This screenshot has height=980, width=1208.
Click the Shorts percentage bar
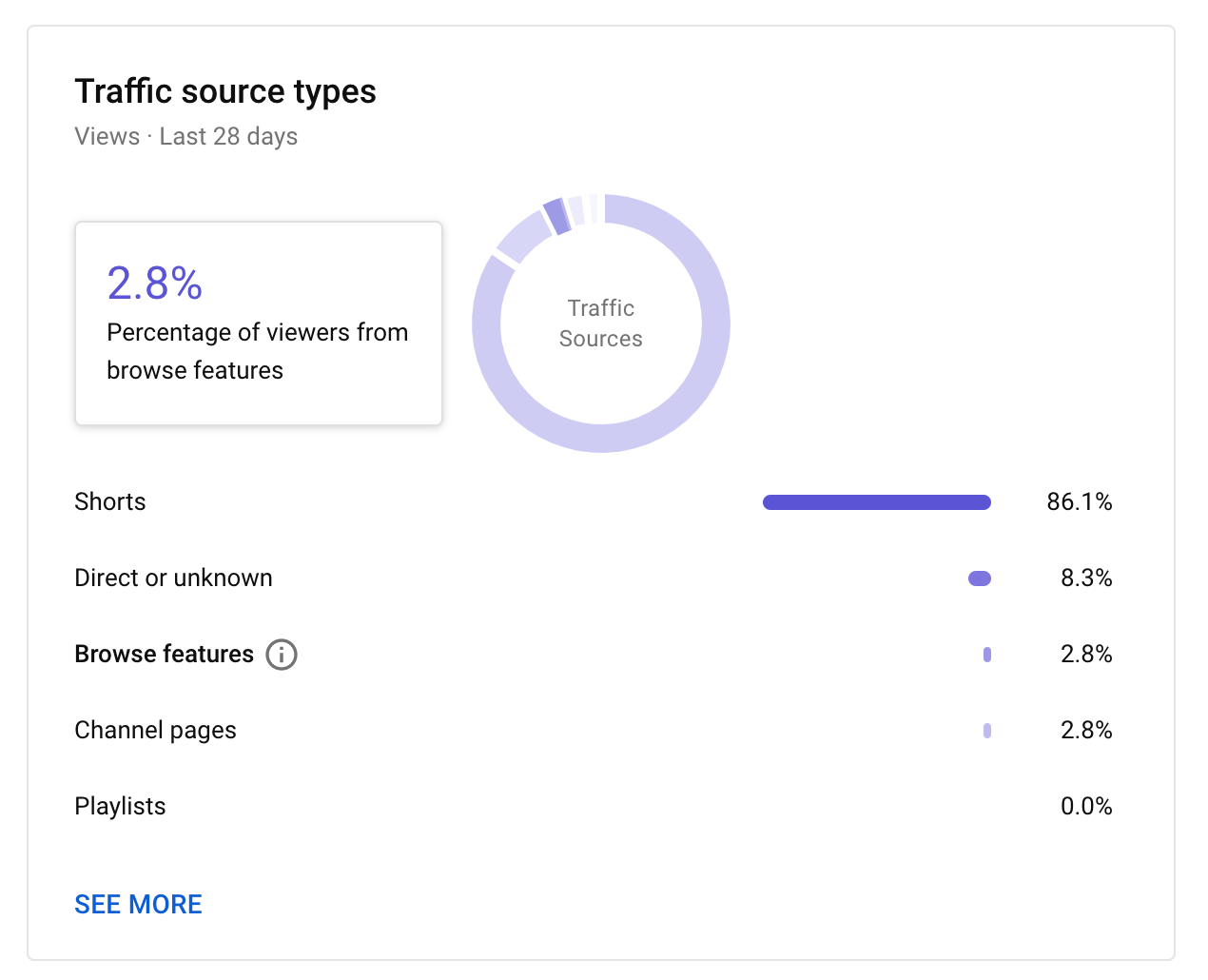point(877,502)
